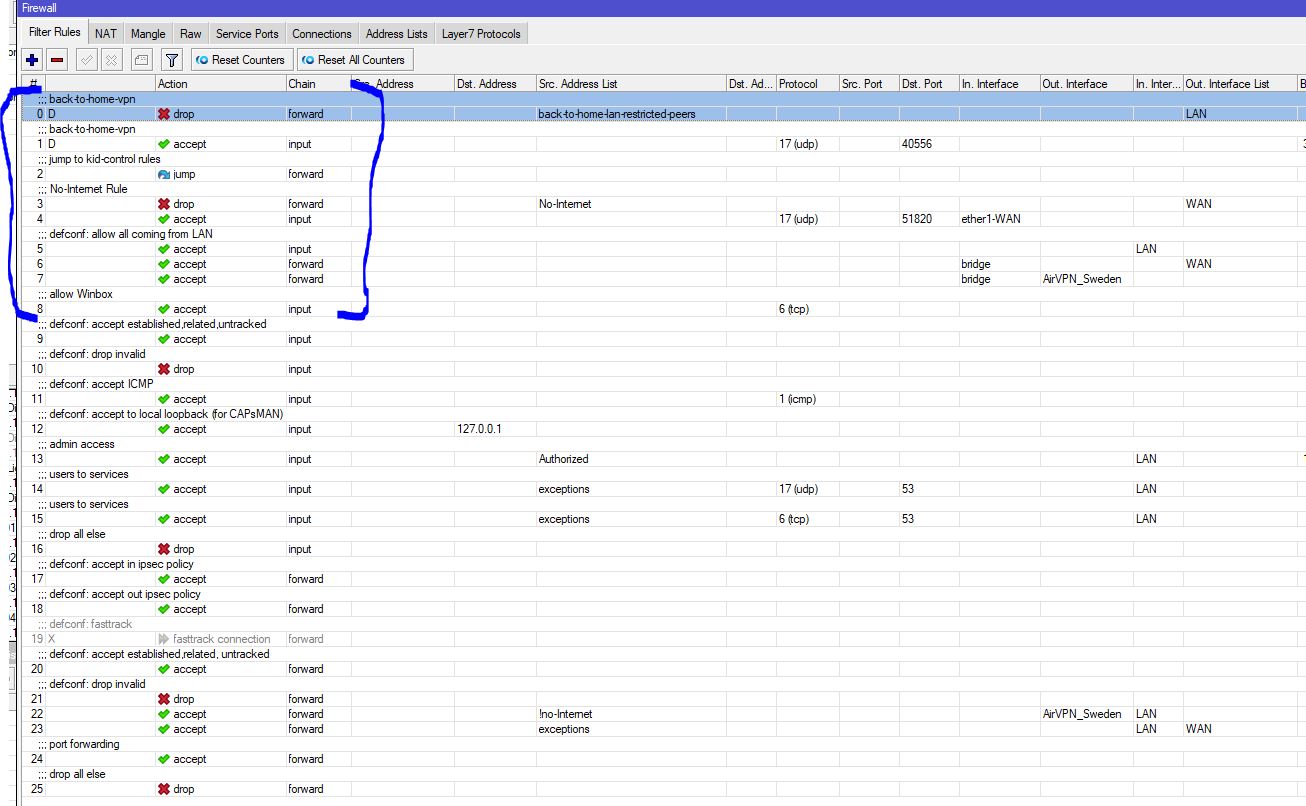View the Connections tab
Image resolution: width=1306 pixels, height=806 pixels.
(322, 34)
